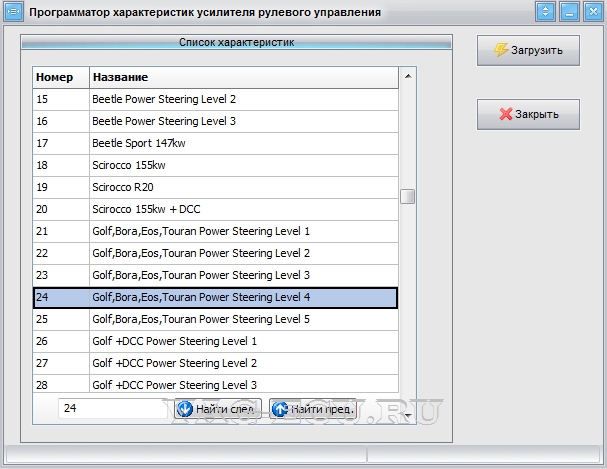
Task: Select Golf,Bora,Eos,Touran Power Steering Level 2
Action: tap(216, 254)
